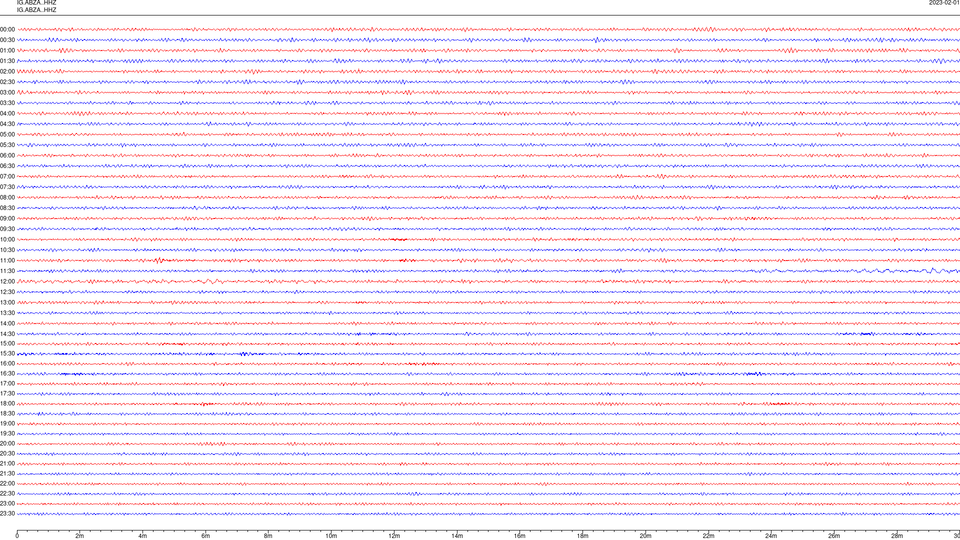Choose the 16m x-axis tick label
The width and height of the screenshot is (960, 540).
pos(520,536)
